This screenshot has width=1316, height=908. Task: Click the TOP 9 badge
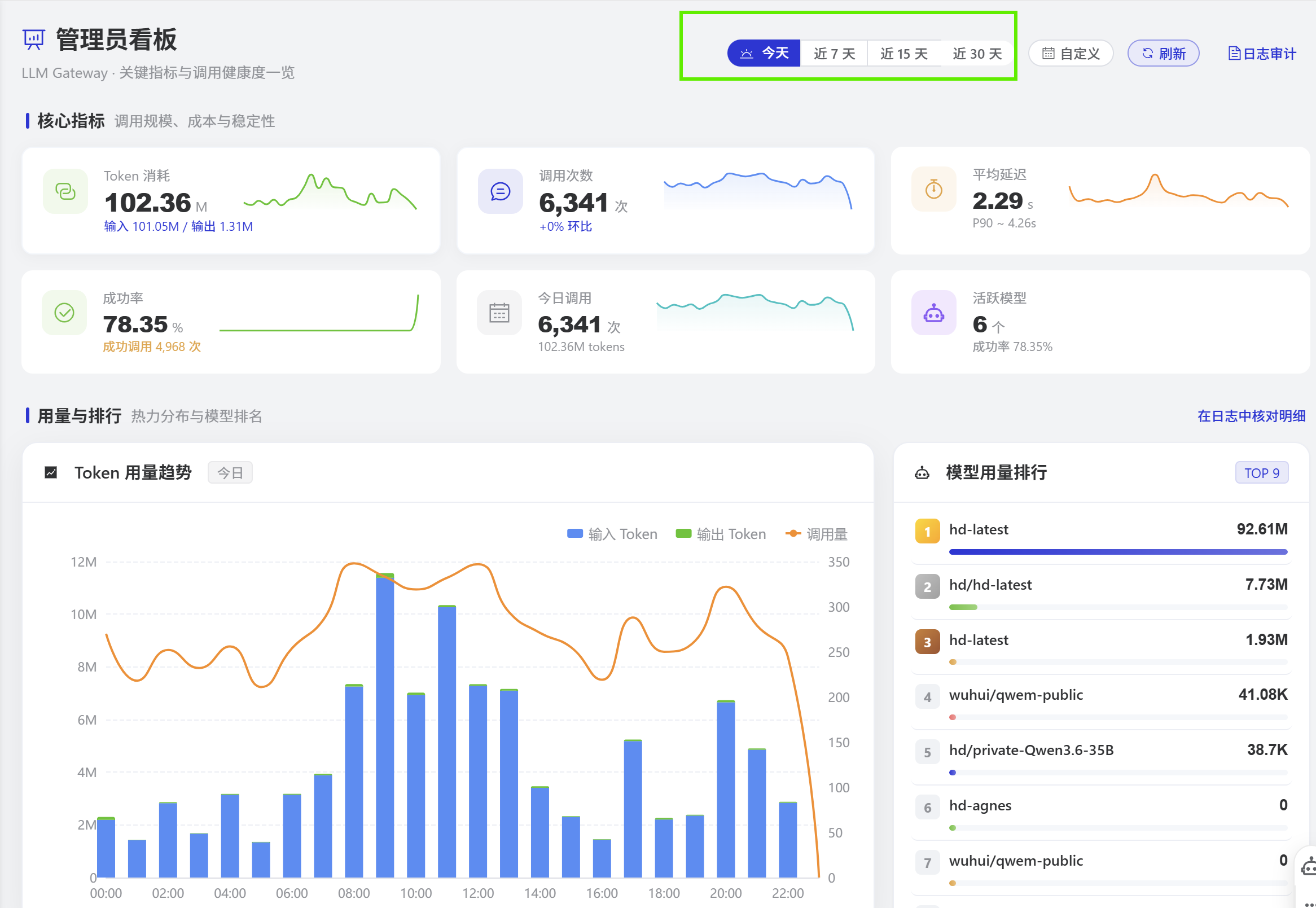[x=1261, y=472]
